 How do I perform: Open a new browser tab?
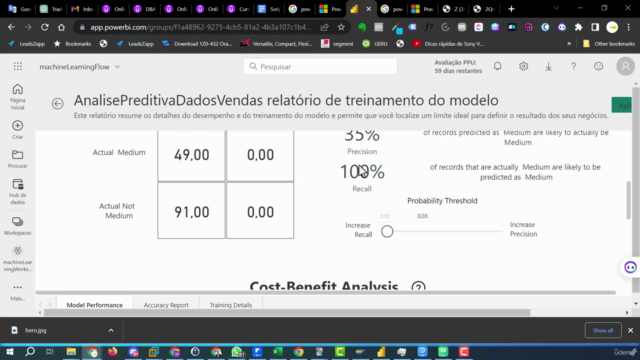pyautogui.click(x=511, y=9)
